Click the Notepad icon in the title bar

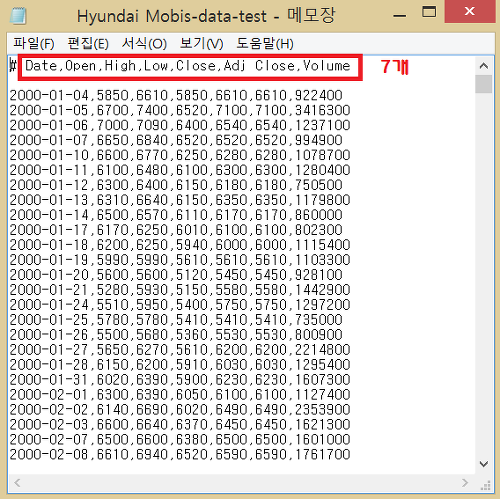coord(18,16)
